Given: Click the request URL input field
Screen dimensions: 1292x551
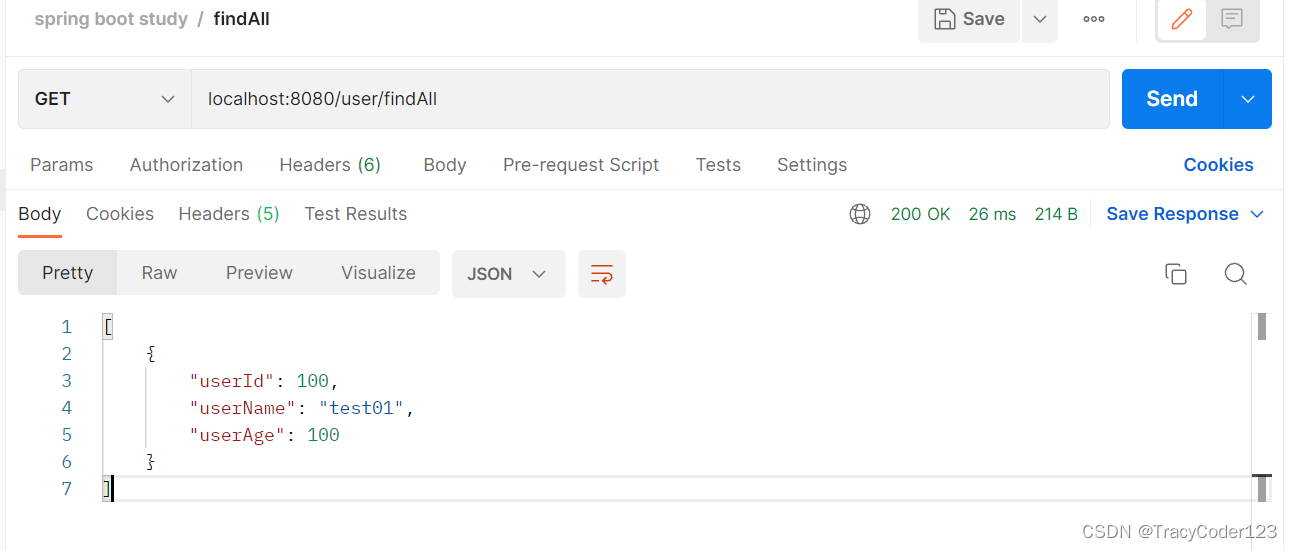Looking at the screenshot, I should [650, 99].
